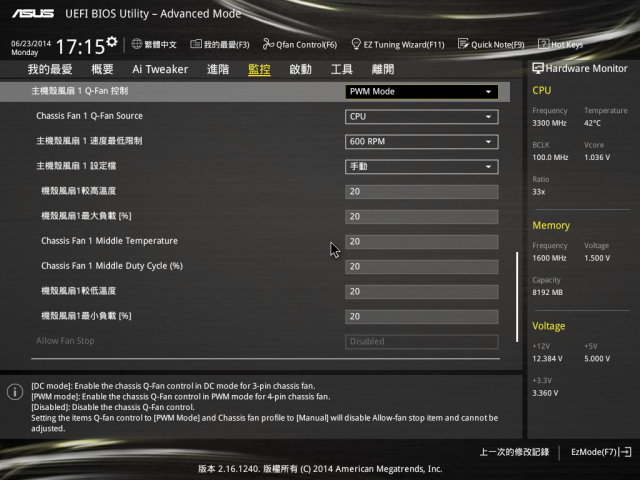
Task: Switch to the 進階 tab
Action: pyautogui.click(x=218, y=69)
